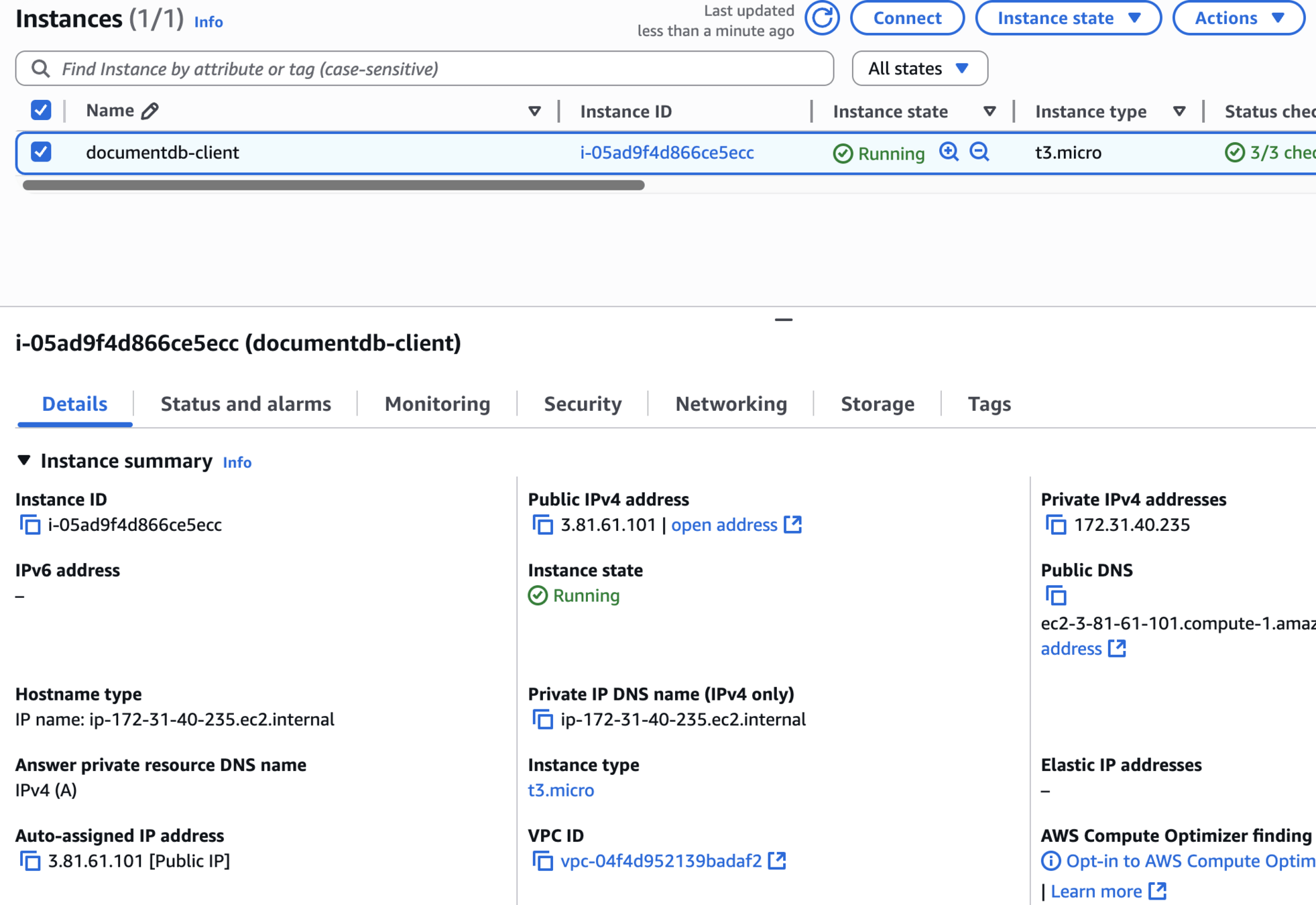The height and width of the screenshot is (905, 1316).
Task: Copy the Instance ID value
Action: [x=30, y=525]
